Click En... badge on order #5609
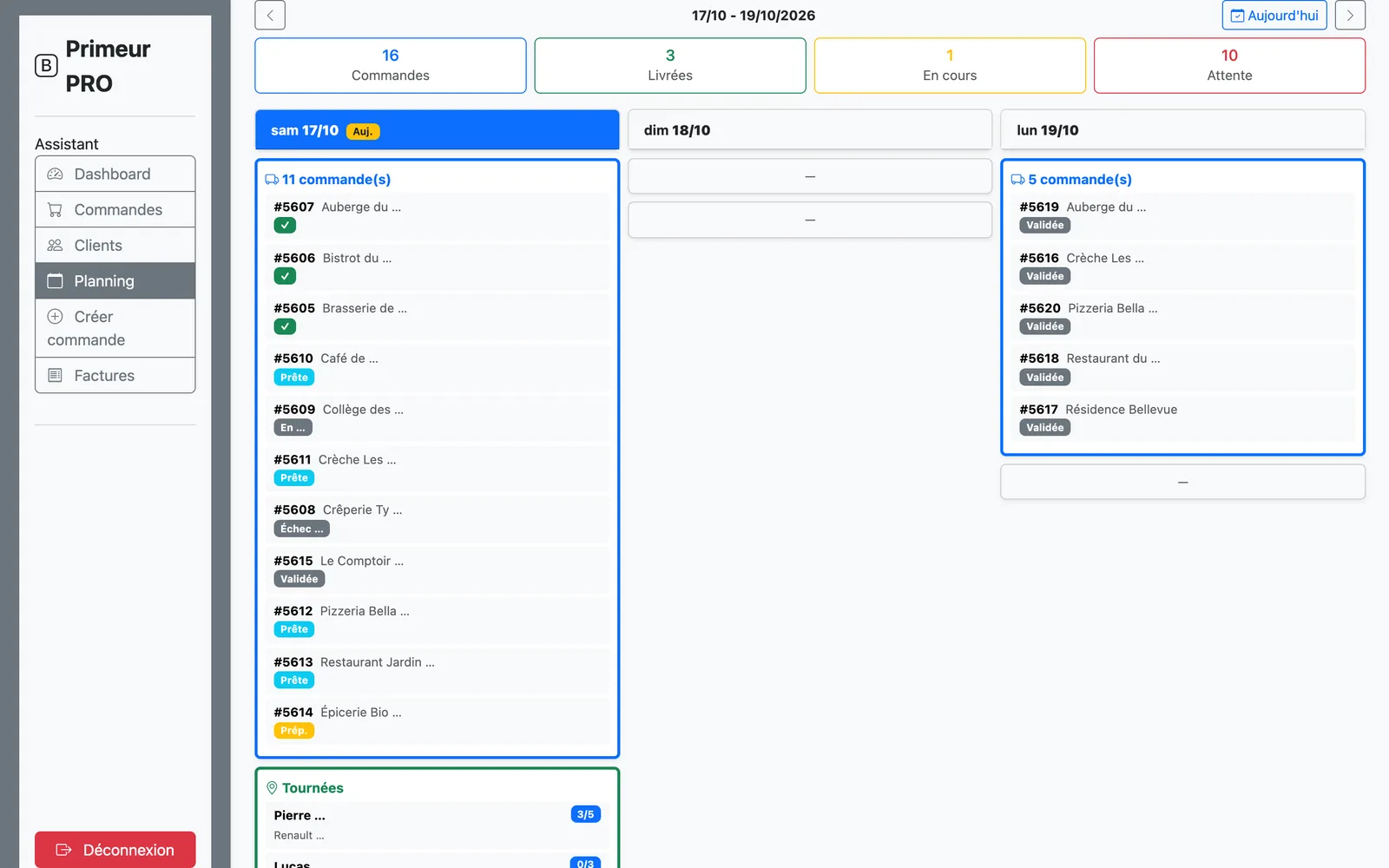 [293, 428]
